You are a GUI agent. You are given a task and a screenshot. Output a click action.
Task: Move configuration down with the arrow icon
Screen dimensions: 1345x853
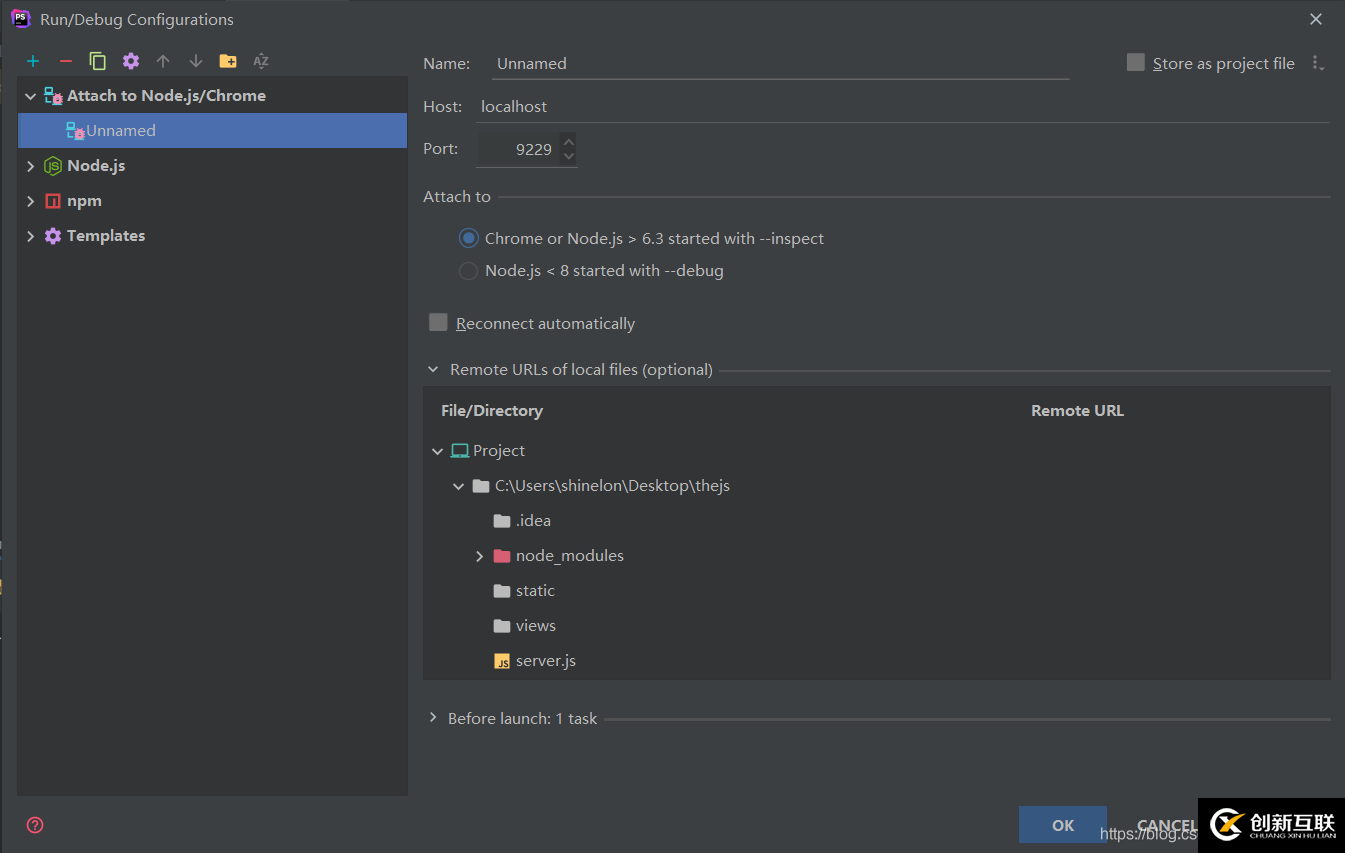[196, 61]
